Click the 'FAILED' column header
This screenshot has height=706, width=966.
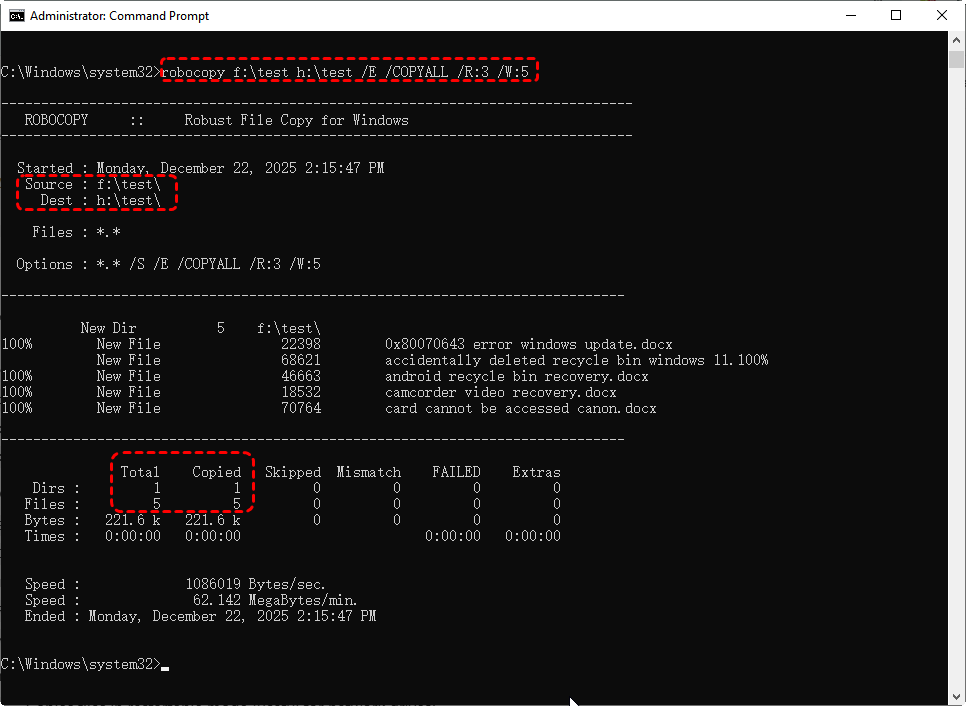pos(456,472)
